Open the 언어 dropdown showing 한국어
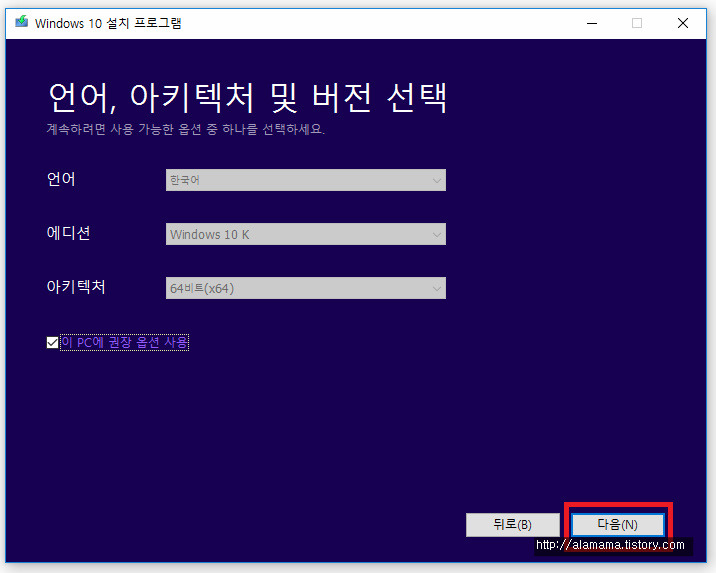This screenshot has width=716, height=573. (x=305, y=180)
